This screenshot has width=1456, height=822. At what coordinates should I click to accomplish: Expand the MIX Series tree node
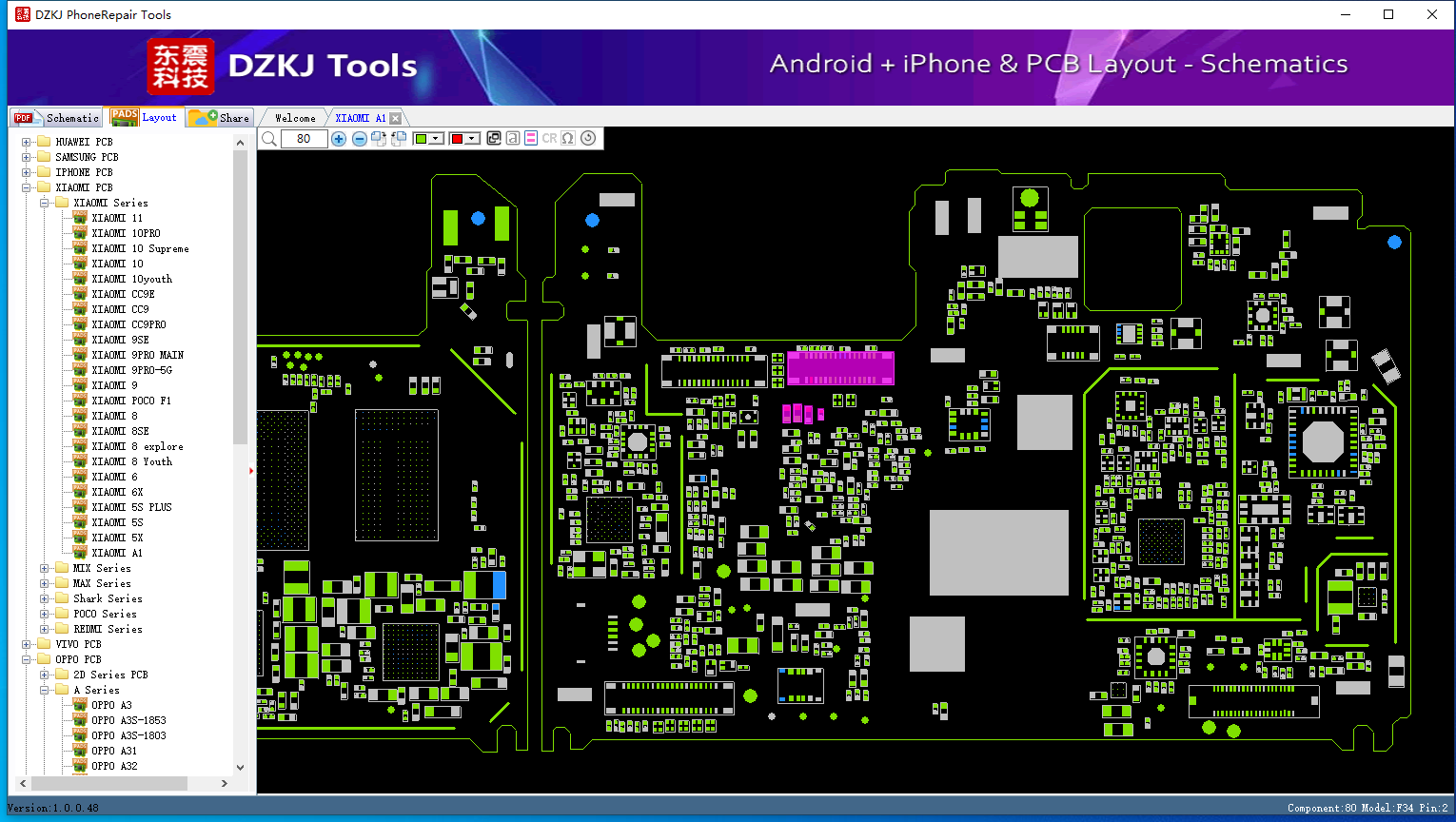[x=44, y=568]
